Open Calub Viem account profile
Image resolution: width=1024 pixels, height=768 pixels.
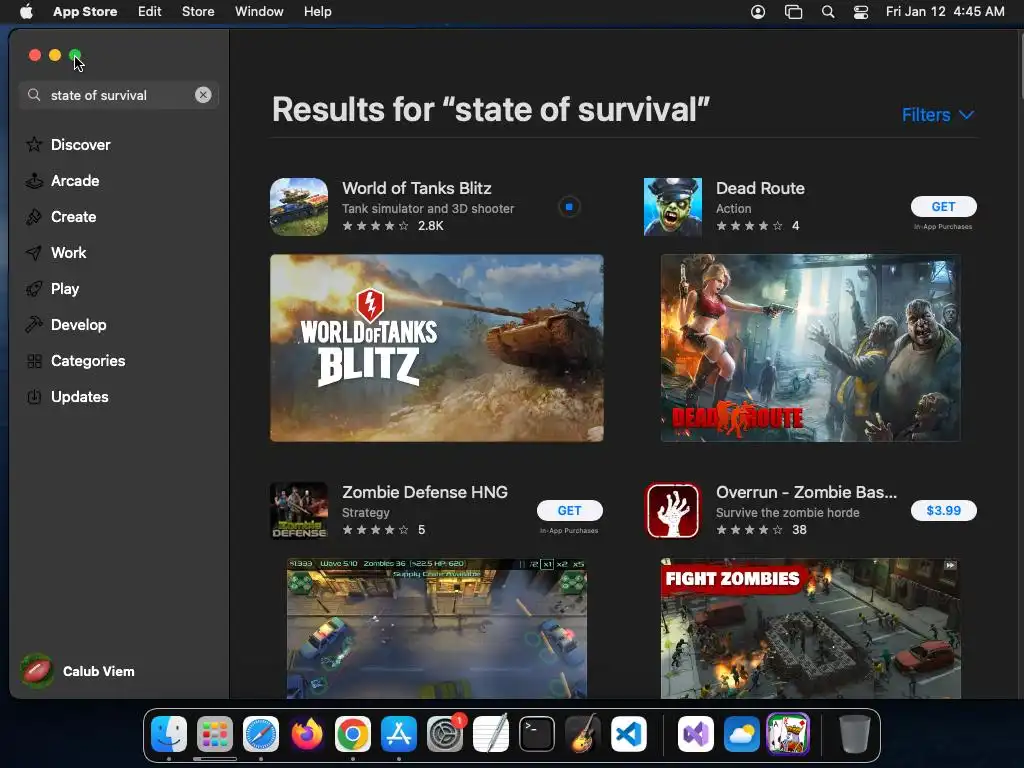click(x=78, y=671)
